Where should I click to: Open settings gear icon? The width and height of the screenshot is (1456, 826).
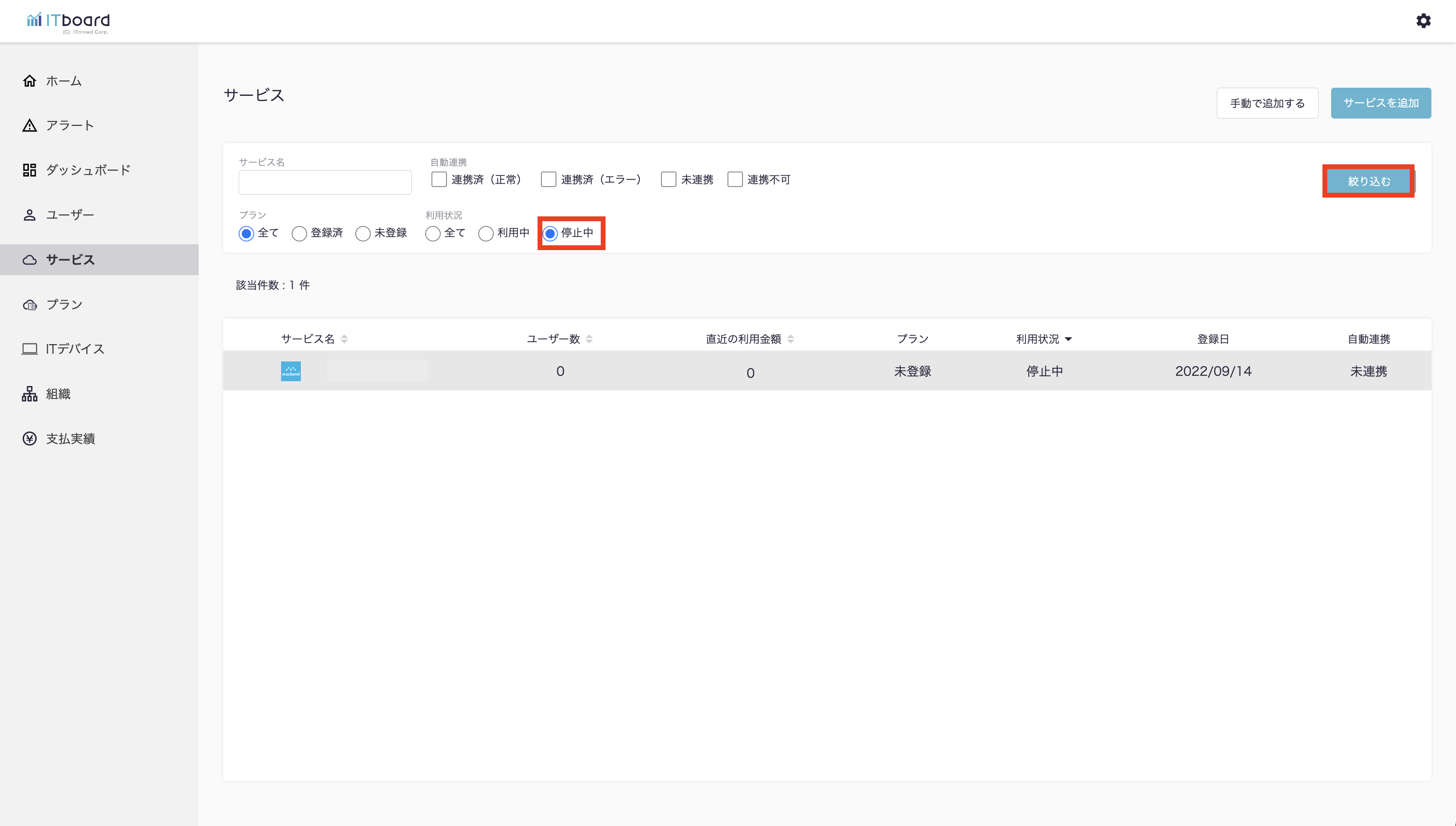click(1423, 21)
